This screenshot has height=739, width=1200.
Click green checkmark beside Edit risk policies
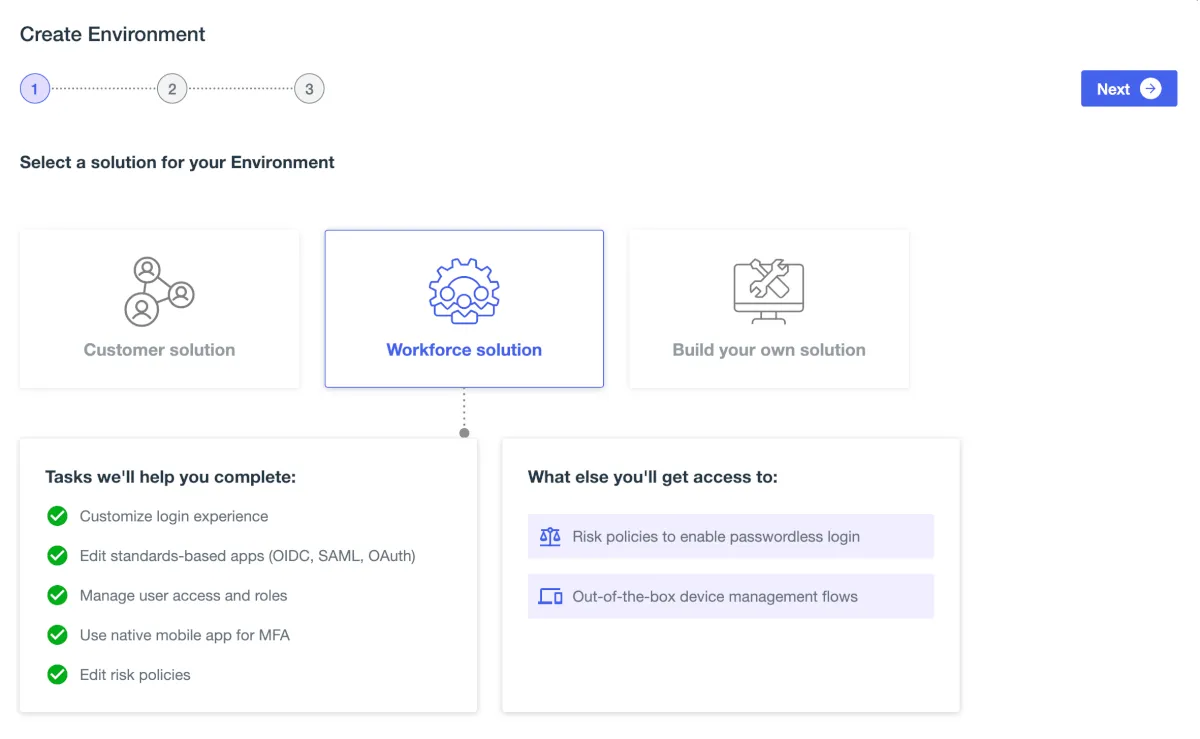tap(58, 675)
